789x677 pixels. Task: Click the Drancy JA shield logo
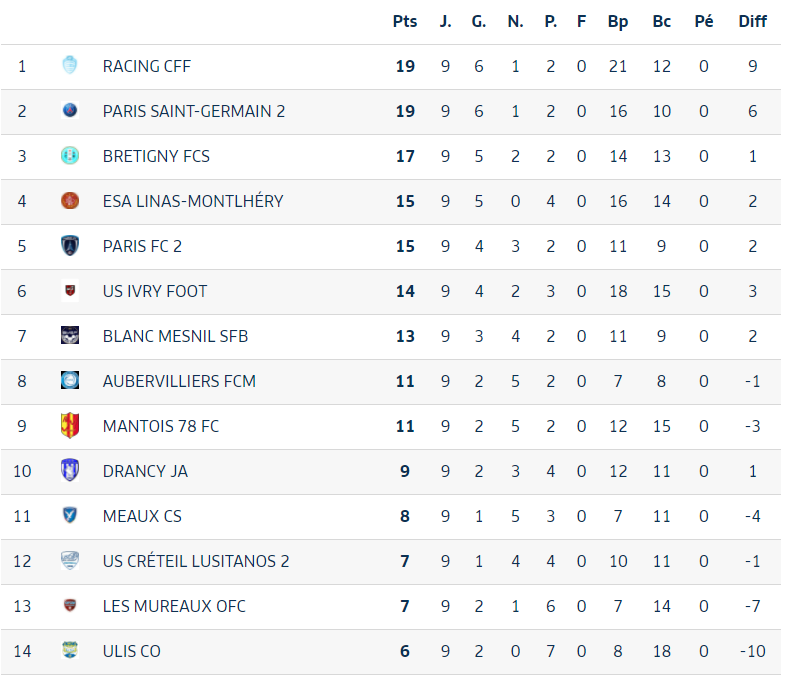[70, 470]
